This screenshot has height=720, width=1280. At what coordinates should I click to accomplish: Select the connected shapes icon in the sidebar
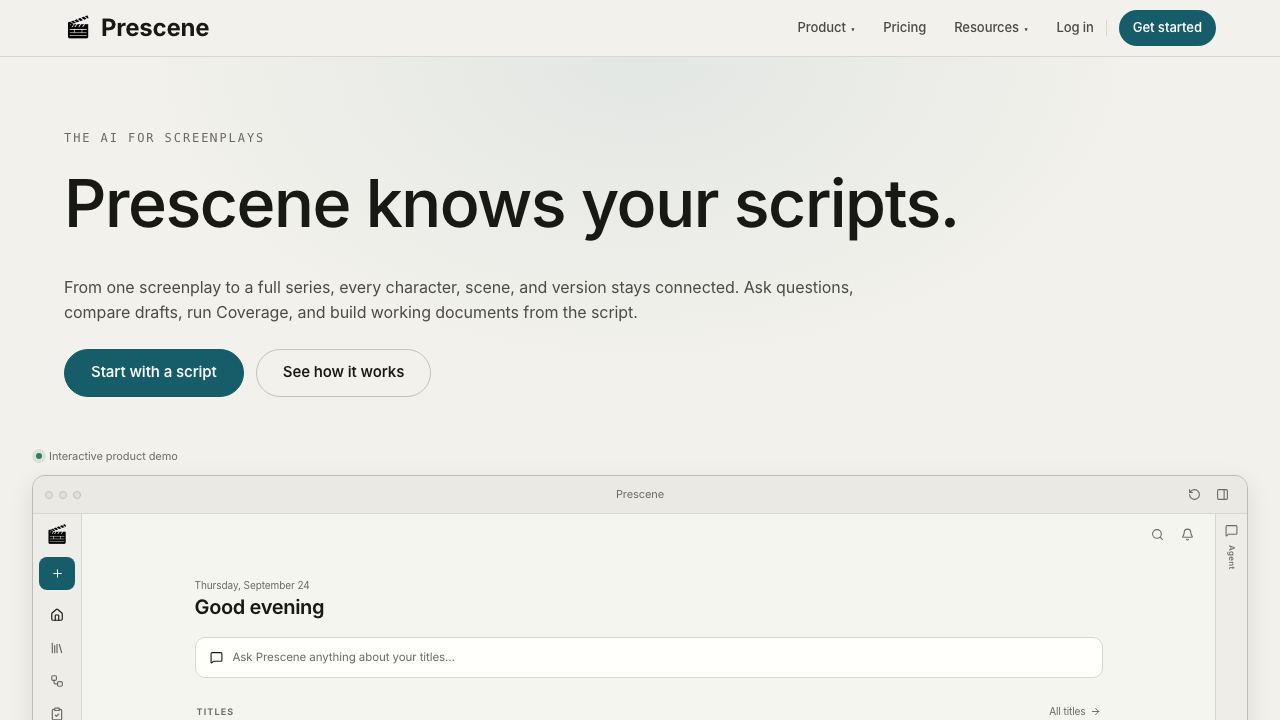click(x=57, y=681)
